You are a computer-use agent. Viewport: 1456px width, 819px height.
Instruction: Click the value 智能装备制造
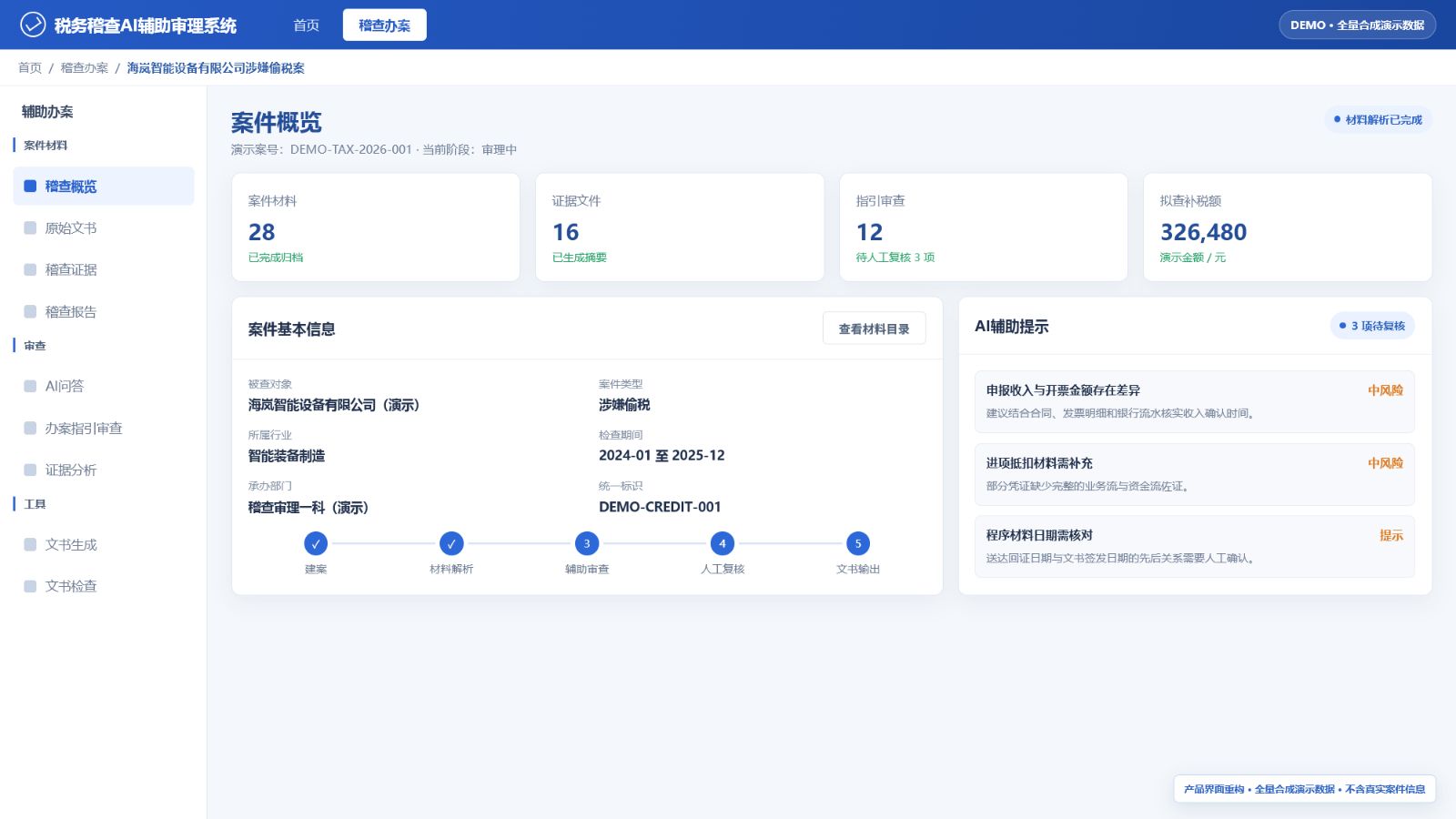coord(287,456)
